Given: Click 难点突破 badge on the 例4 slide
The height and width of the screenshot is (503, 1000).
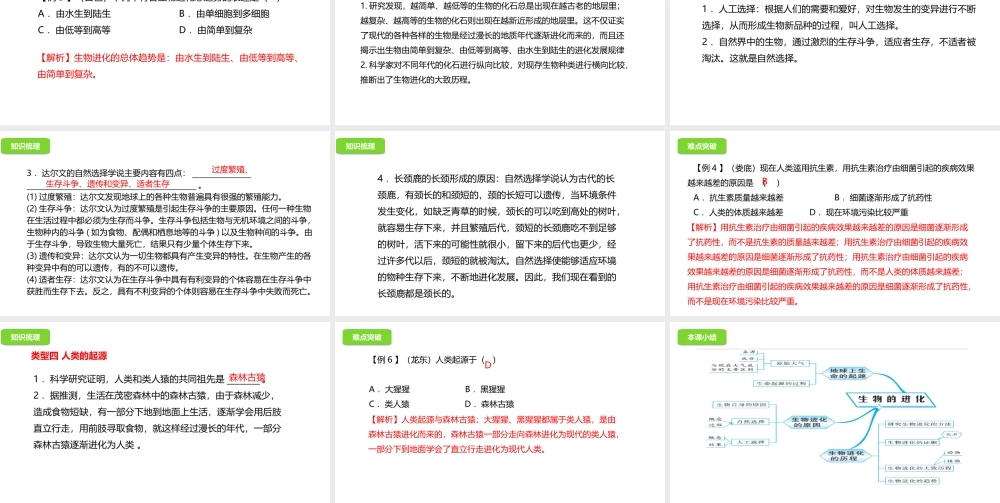Looking at the screenshot, I should [702, 147].
